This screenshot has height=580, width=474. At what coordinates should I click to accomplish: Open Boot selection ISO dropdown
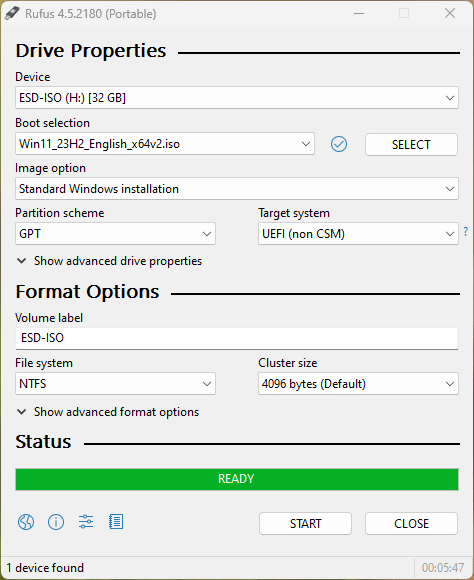(x=165, y=144)
